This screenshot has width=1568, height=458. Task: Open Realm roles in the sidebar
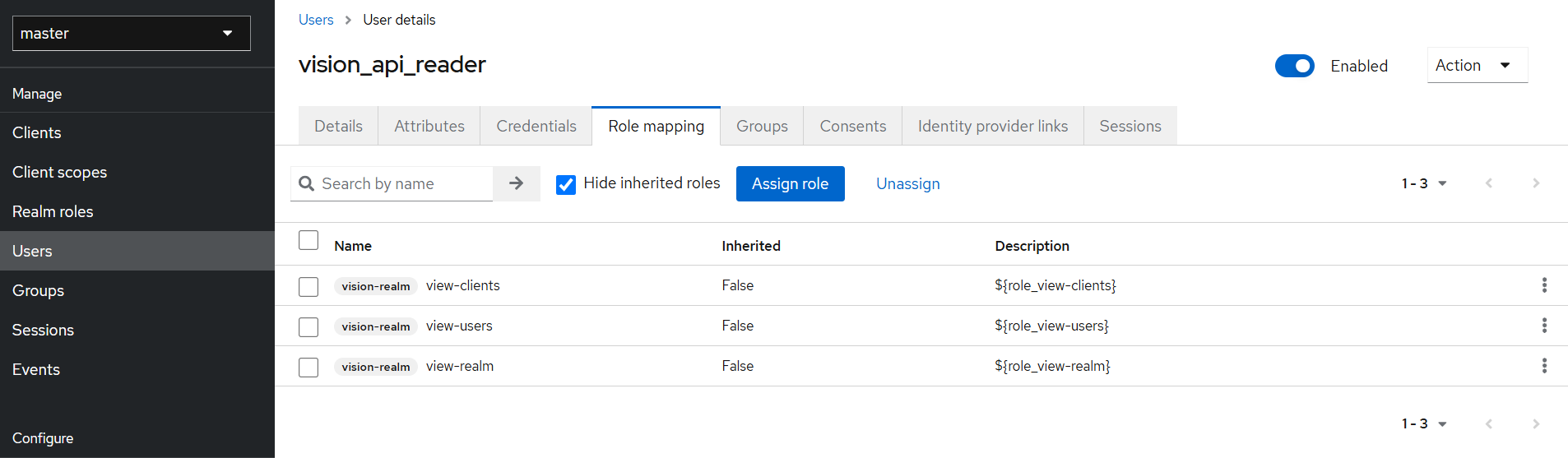click(x=53, y=211)
